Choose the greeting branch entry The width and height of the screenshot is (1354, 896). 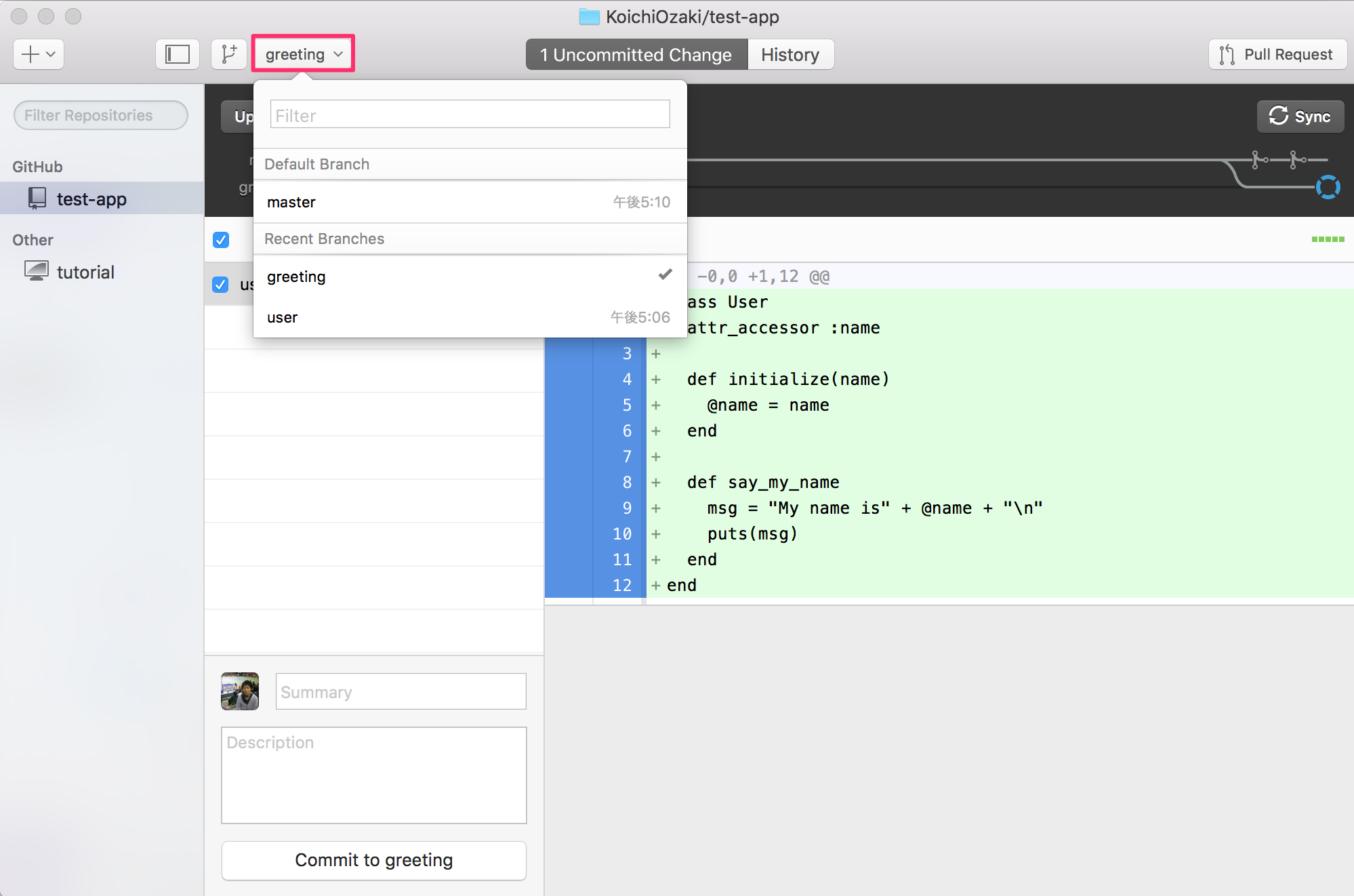470,277
